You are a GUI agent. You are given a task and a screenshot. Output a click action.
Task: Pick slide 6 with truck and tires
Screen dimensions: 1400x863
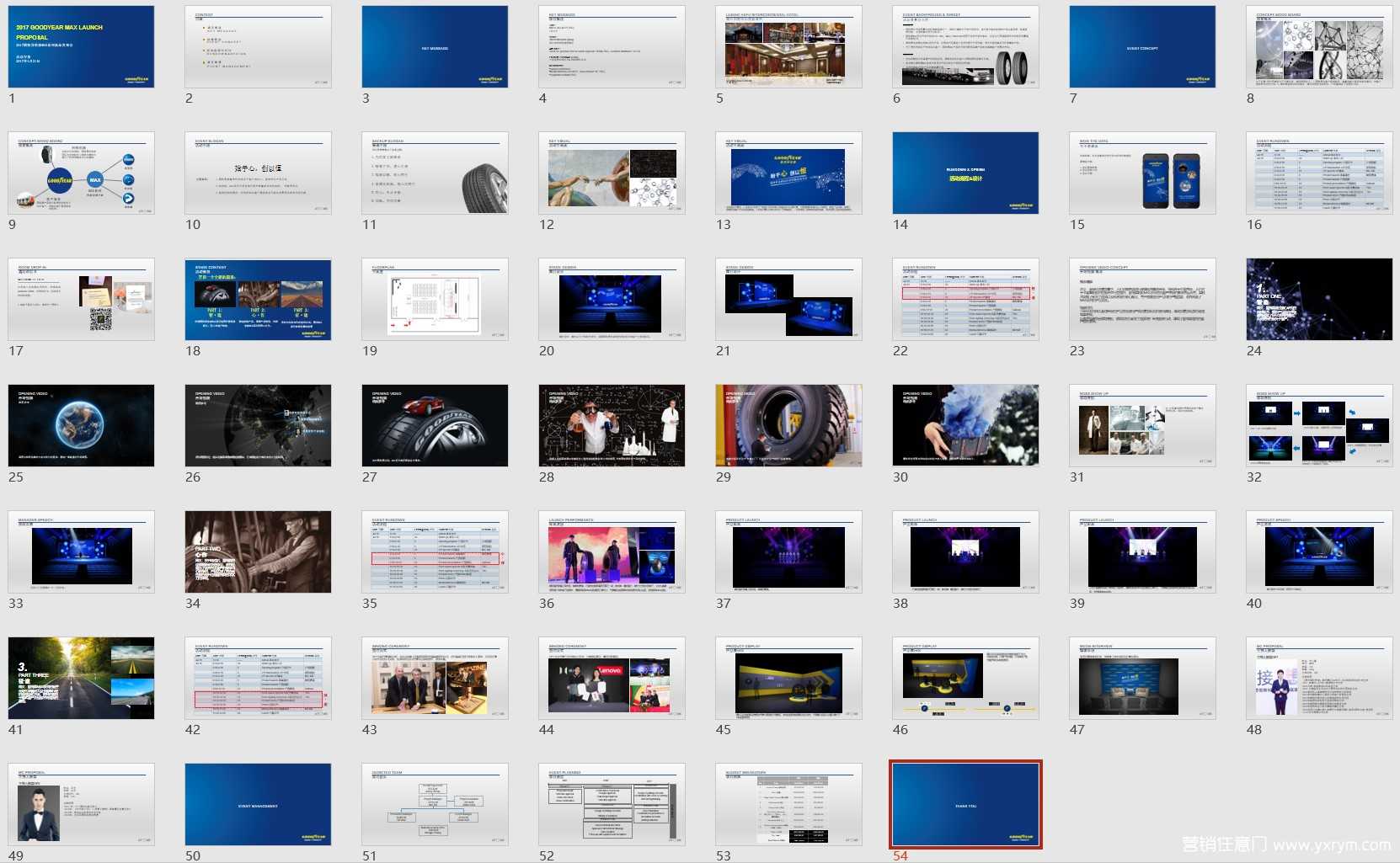tap(965, 46)
